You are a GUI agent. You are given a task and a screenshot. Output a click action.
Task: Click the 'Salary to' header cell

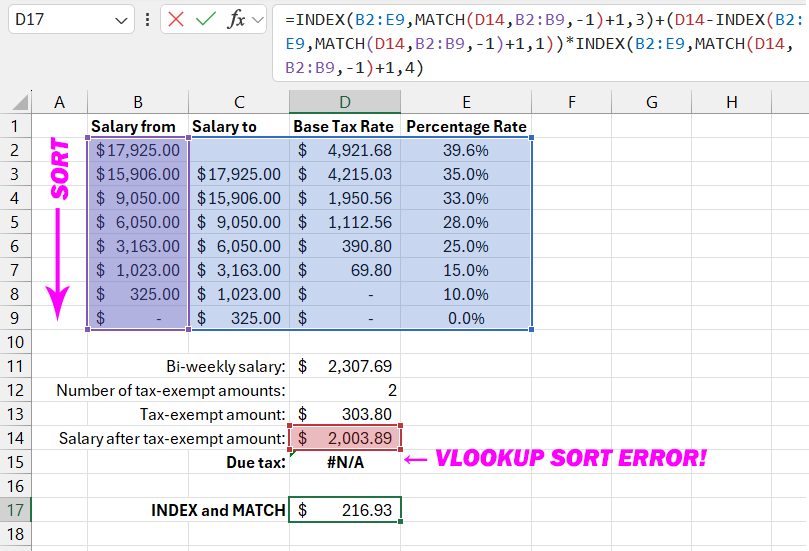click(x=239, y=126)
